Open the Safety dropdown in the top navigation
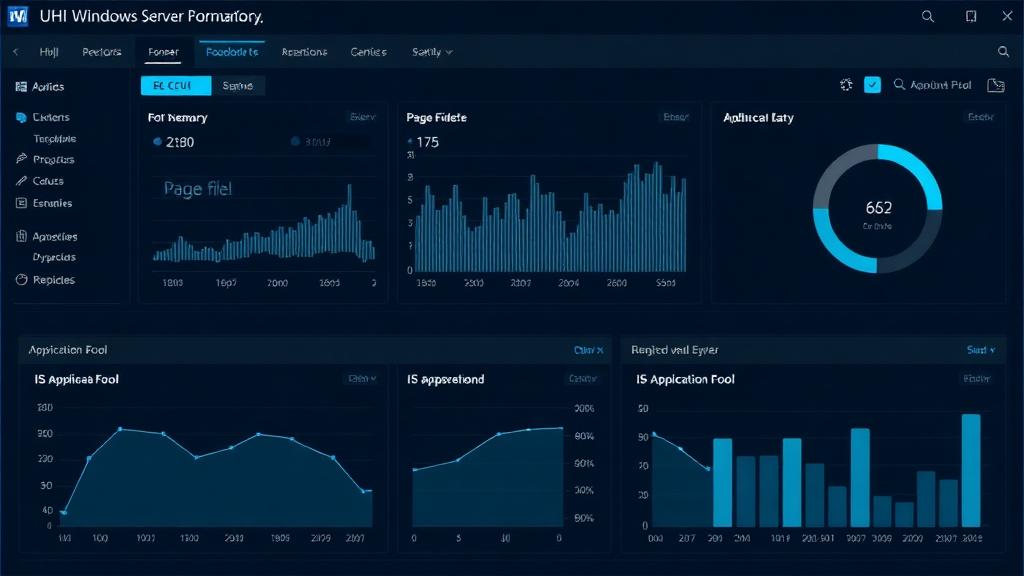Viewport: 1024px width, 576px height. tap(430, 51)
